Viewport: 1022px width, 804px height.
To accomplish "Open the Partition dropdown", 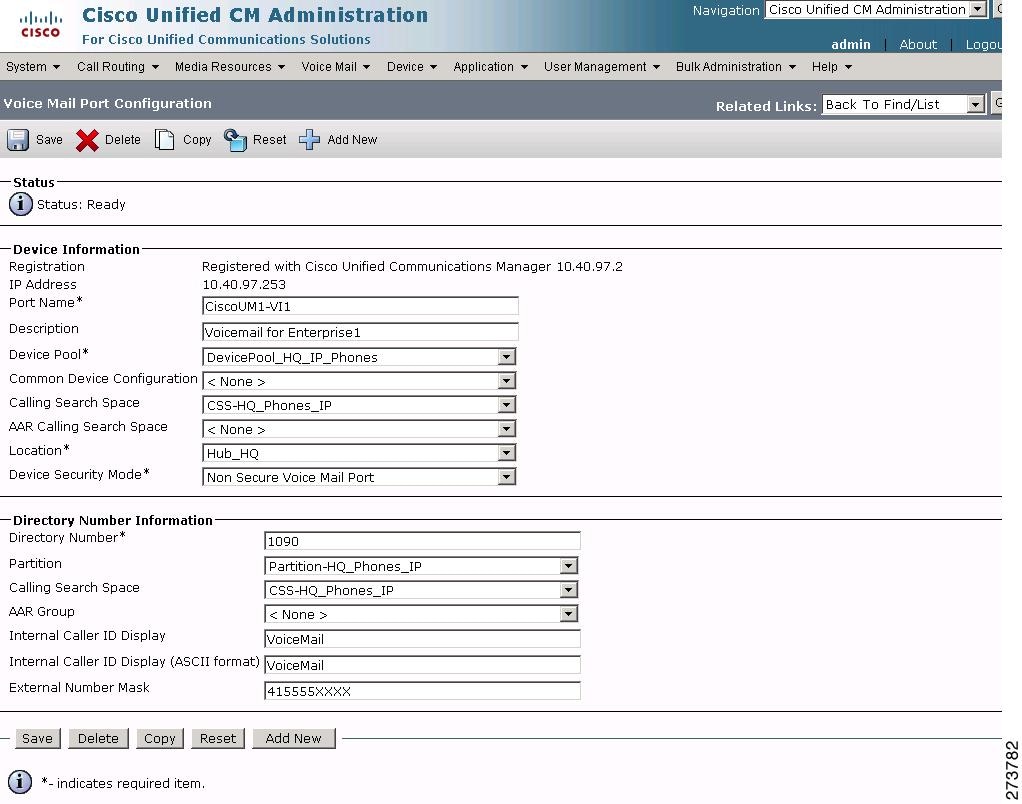I will (568, 566).
